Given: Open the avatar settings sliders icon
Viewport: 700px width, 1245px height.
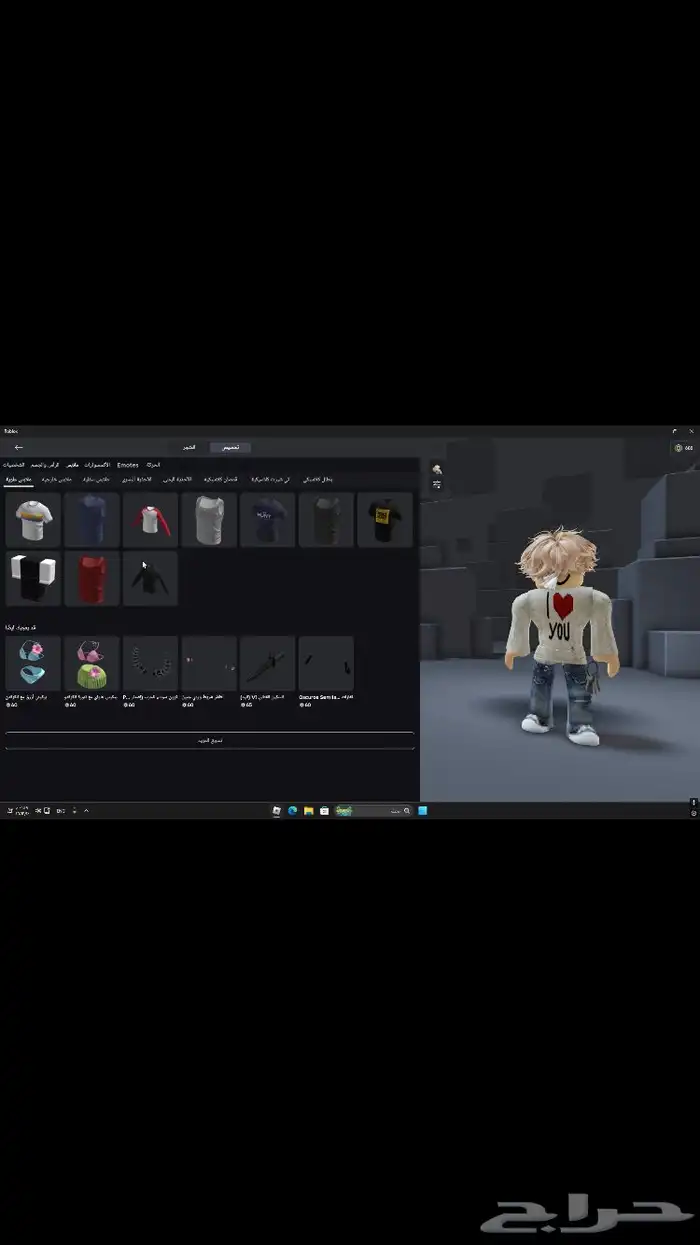Looking at the screenshot, I should tap(437, 484).
